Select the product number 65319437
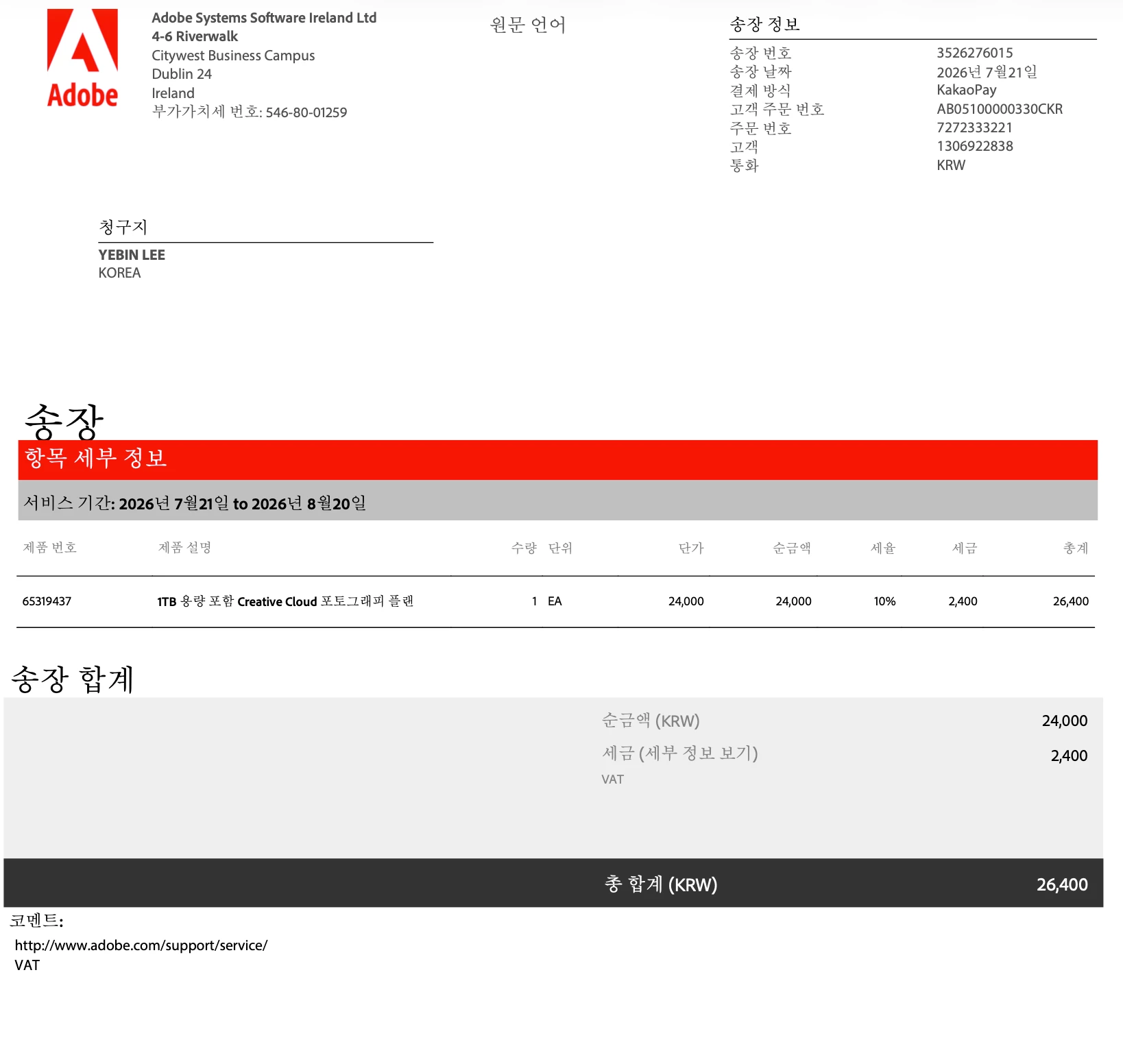The height and width of the screenshot is (1064, 1123). point(47,601)
